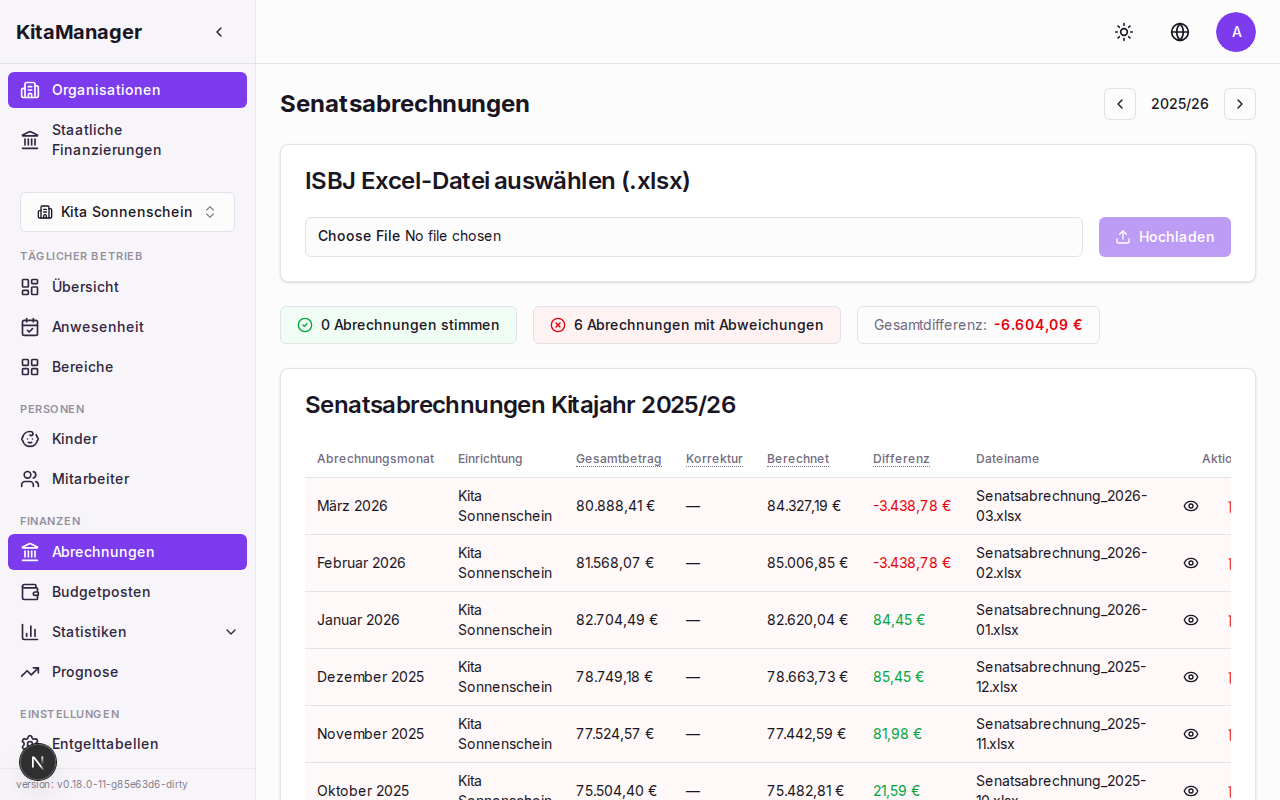Image resolution: width=1280 pixels, height=800 pixels.
Task: View the März 2026 statement eye icon
Action: (x=1191, y=506)
